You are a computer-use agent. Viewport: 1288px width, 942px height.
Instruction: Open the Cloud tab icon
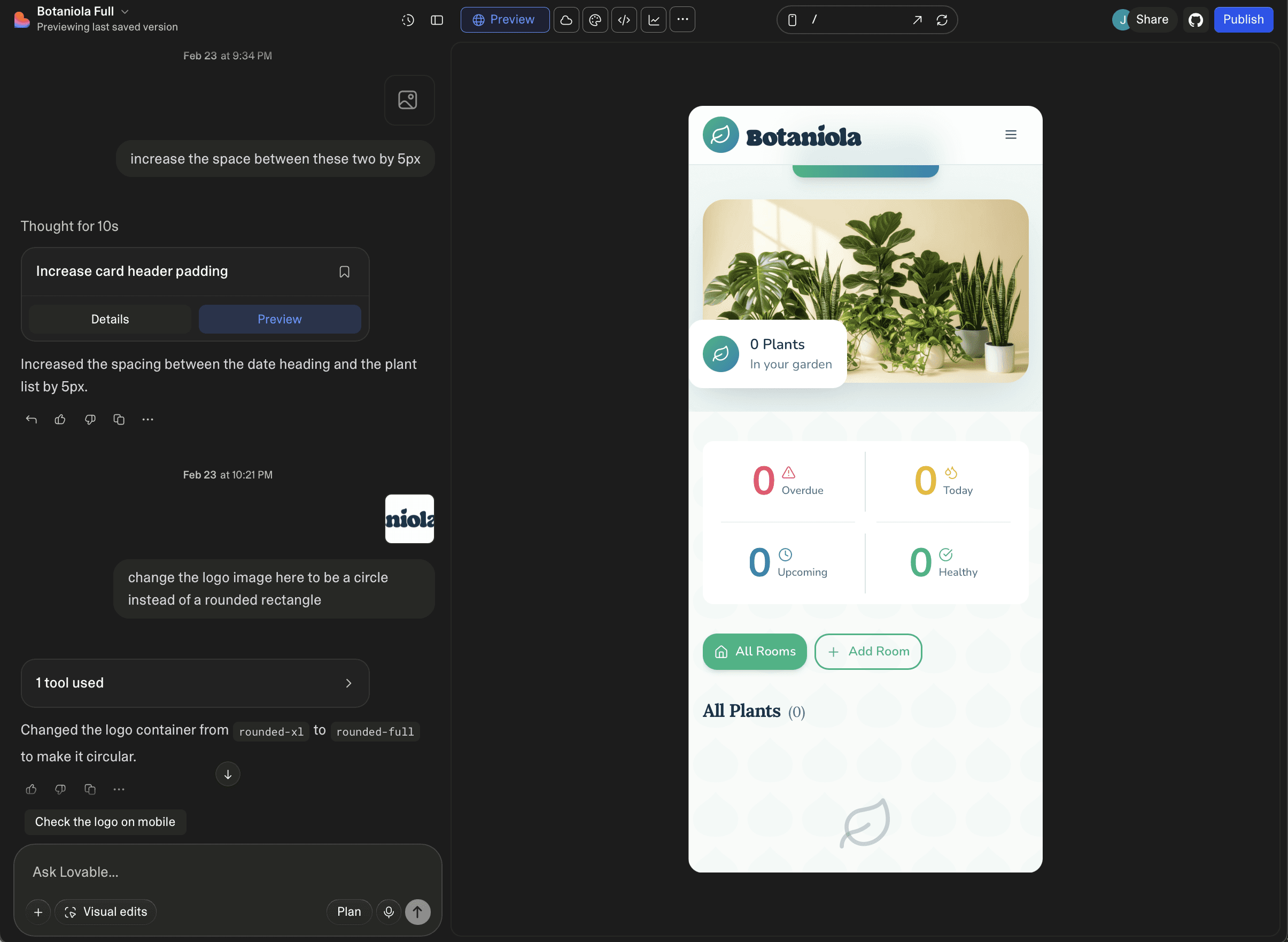[566, 20]
